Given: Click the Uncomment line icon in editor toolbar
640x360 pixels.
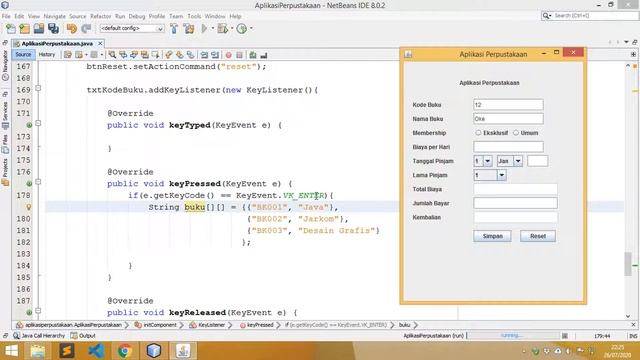Looking at the screenshot, I should click(264, 55).
